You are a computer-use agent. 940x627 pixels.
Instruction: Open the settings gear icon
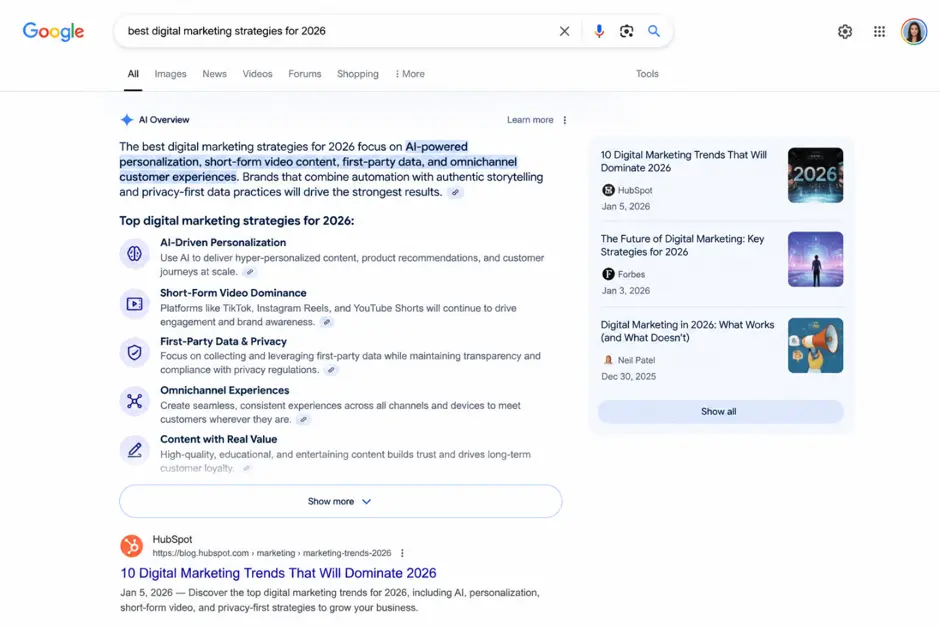(845, 31)
